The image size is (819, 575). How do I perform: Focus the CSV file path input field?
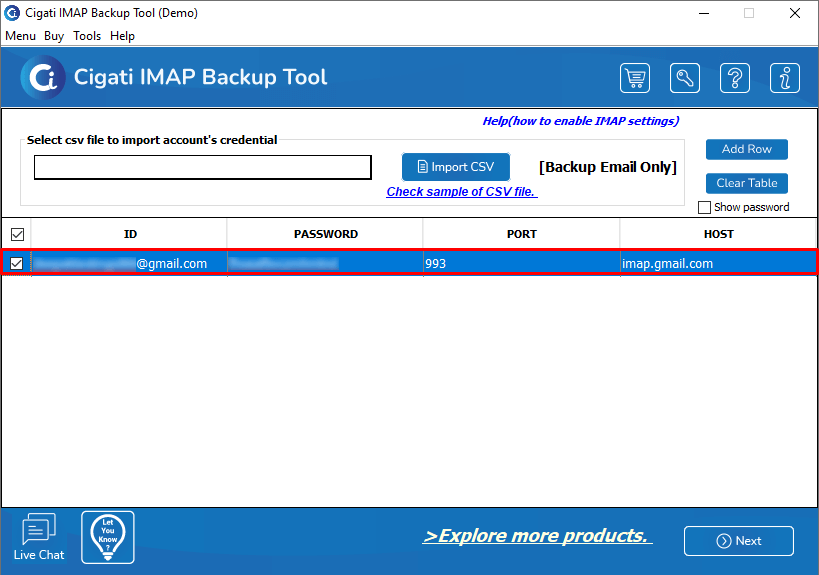click(203, 167)
